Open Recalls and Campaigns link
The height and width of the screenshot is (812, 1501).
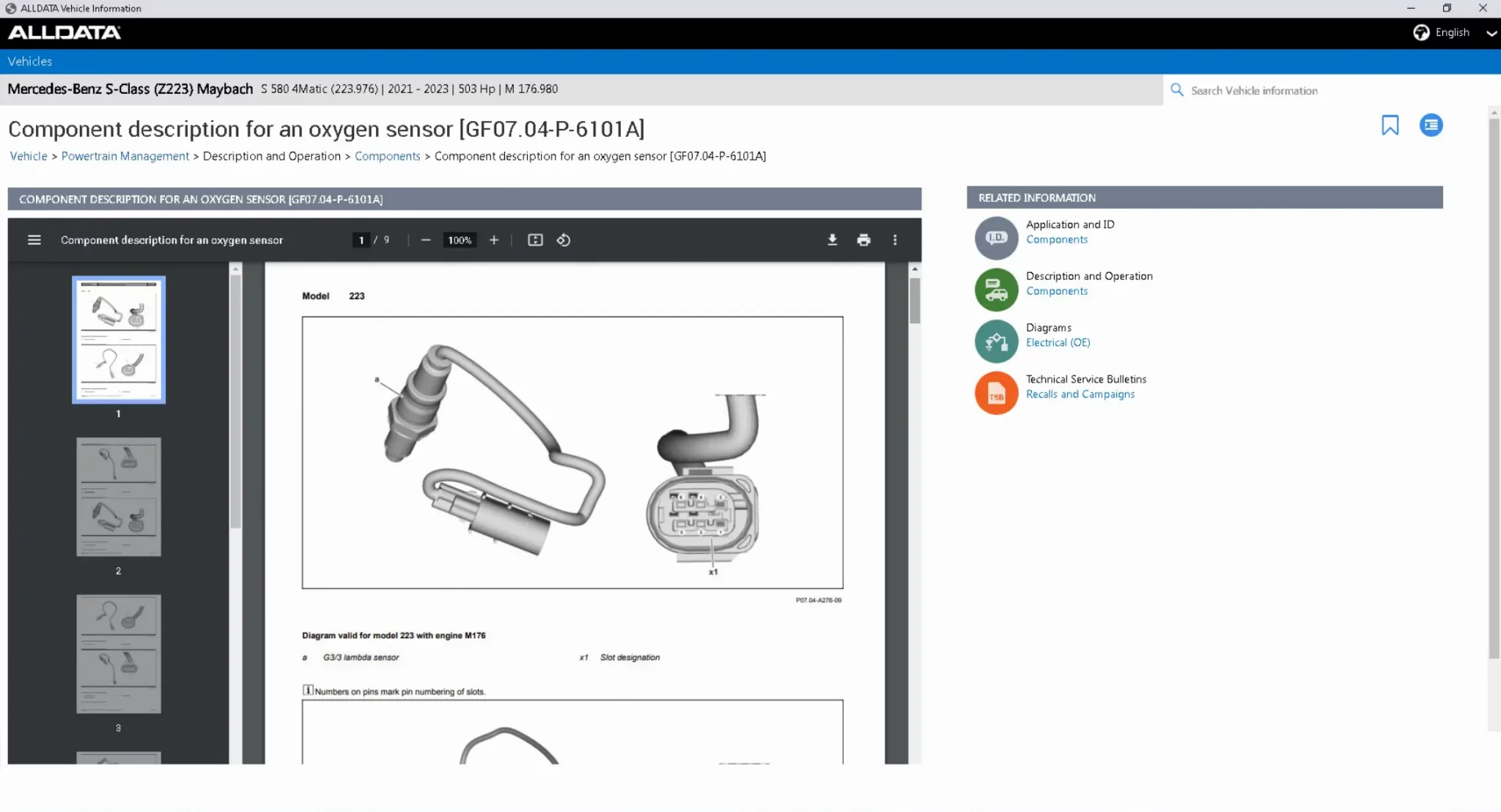click(x=1080, y=394)
